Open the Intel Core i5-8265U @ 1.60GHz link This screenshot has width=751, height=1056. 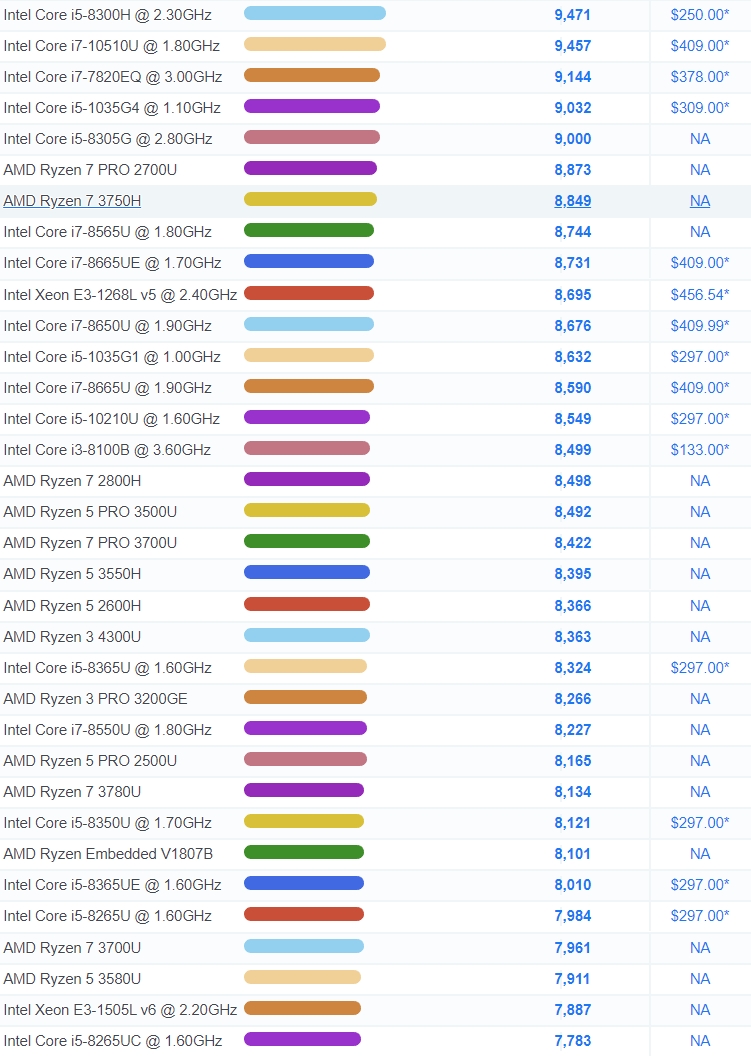(108, 916)
